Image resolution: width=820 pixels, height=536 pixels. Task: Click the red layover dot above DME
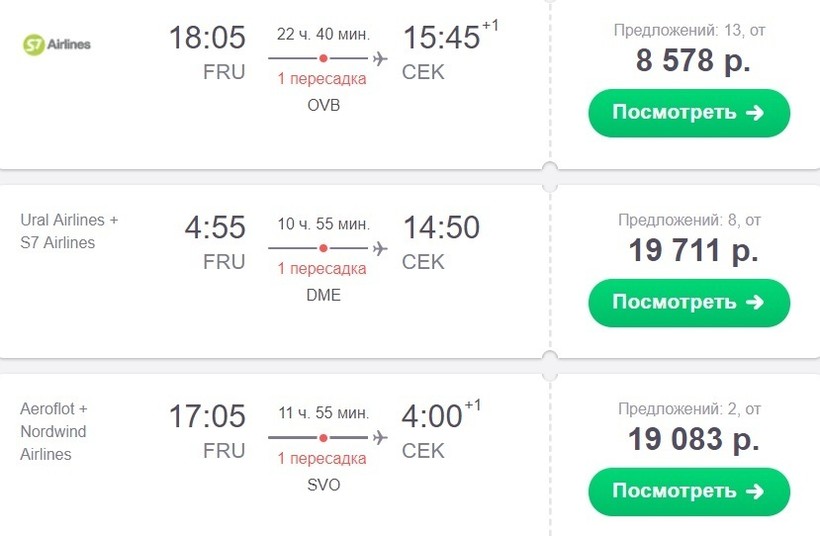click(323, 247)
